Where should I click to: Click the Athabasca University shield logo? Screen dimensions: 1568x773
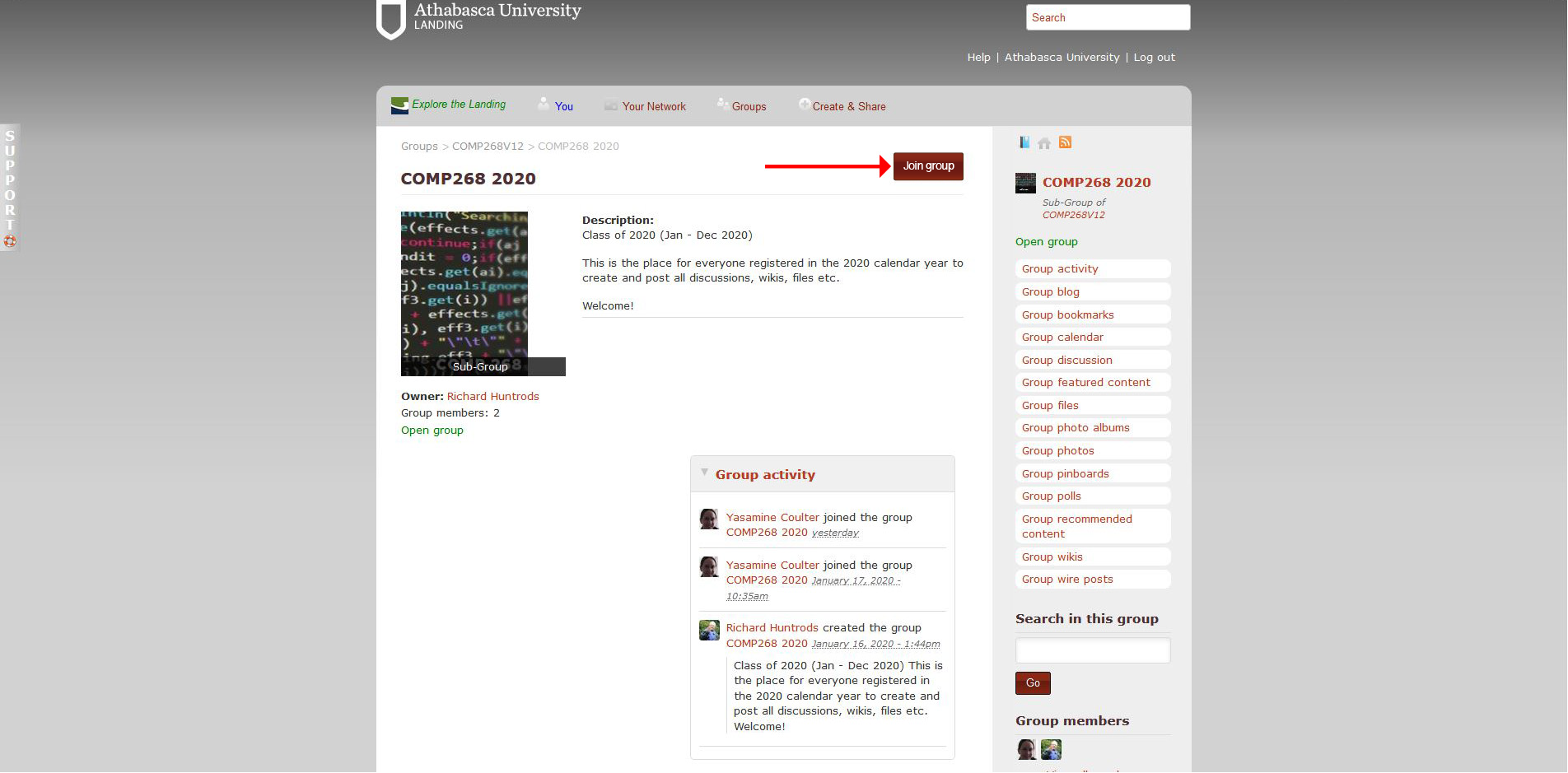[x=391, y=19]
